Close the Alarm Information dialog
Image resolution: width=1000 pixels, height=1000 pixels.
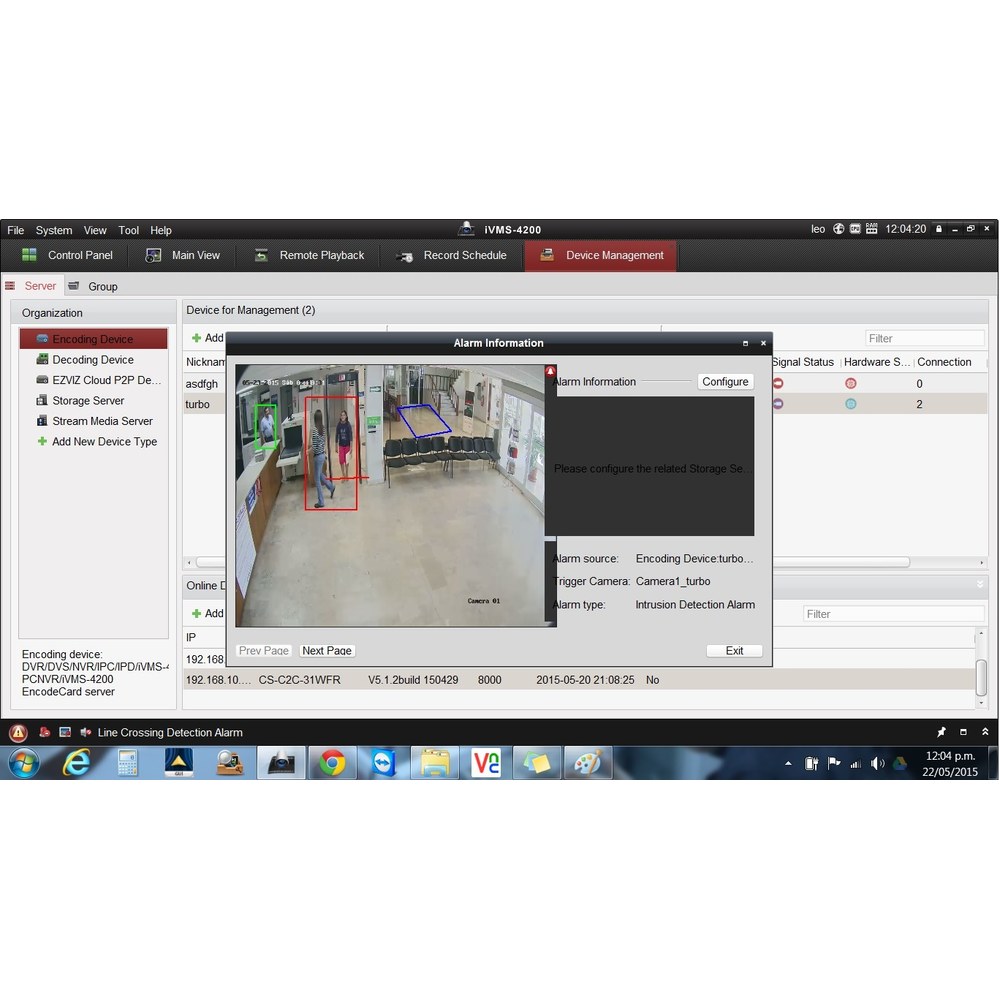point(763,343)
